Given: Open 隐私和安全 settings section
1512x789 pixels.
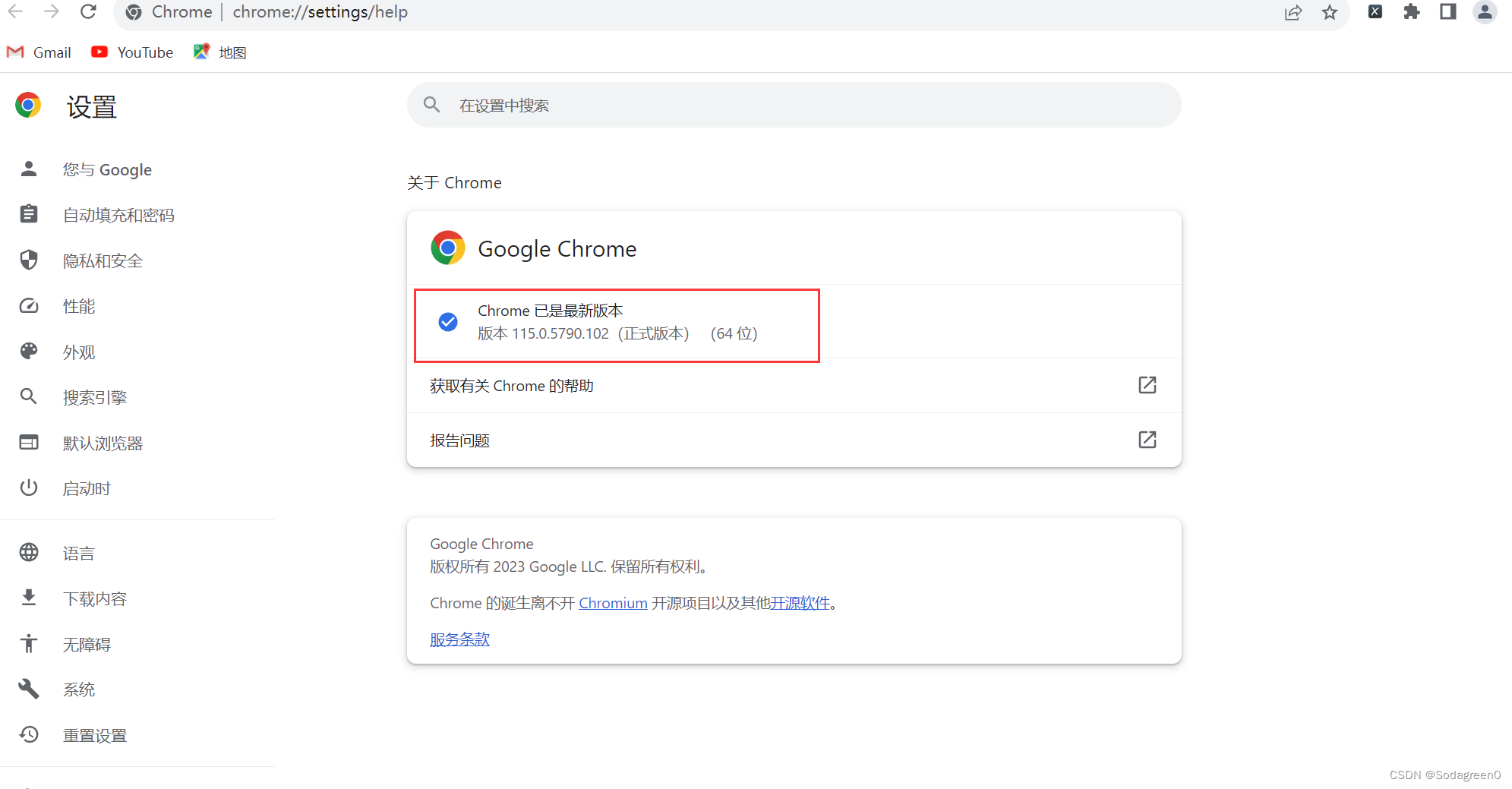Looking at the screenshot, I should 103,260.
